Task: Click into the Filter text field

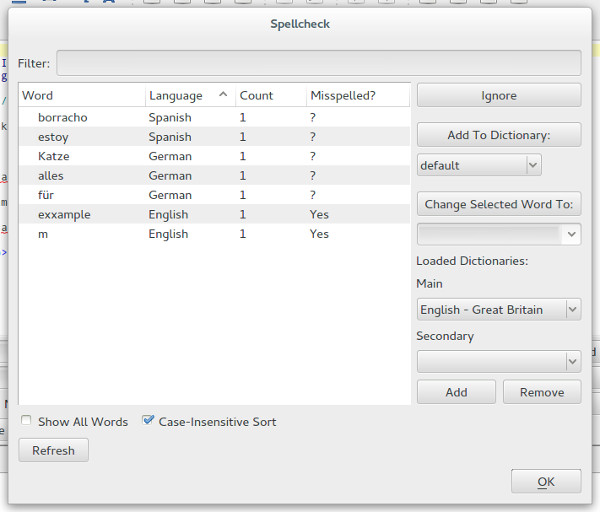Action: pyautogui.click(x=318, y=63)
